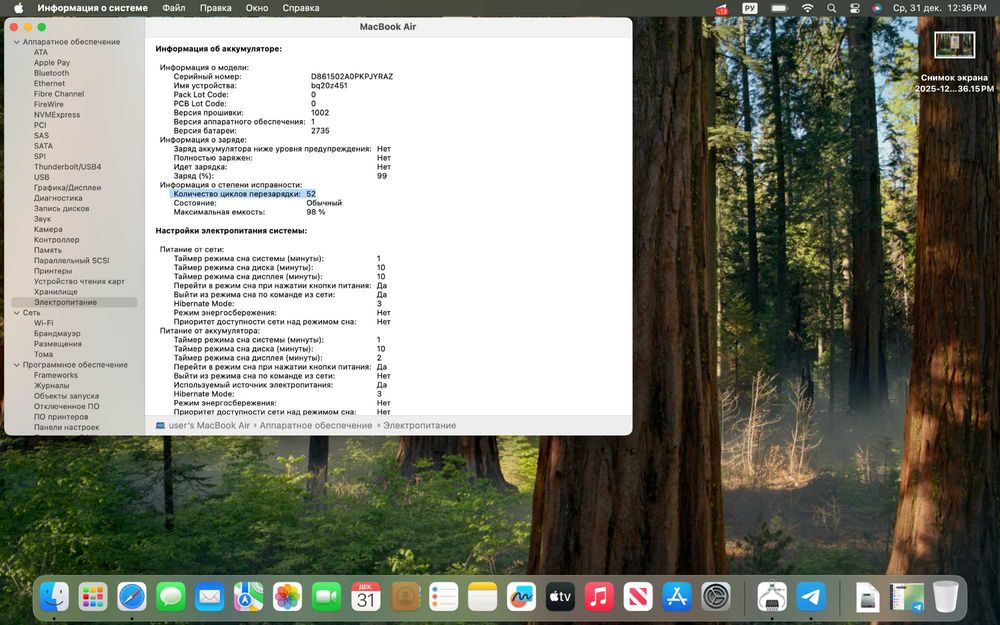This screenshot has height=625, width=1000.
Task: Open Photos app in the Dock
Action: pos(288,597)
